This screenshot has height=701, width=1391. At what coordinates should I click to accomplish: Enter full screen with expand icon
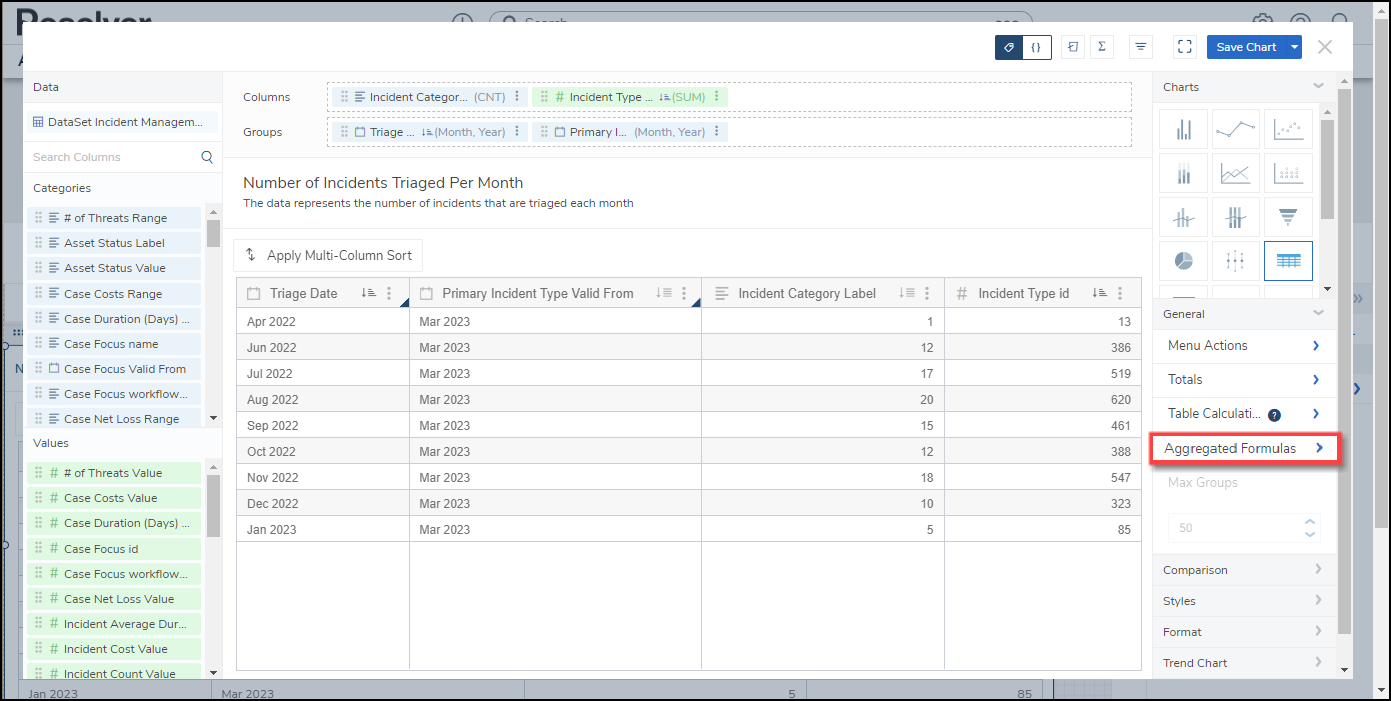click(1184, 47)
